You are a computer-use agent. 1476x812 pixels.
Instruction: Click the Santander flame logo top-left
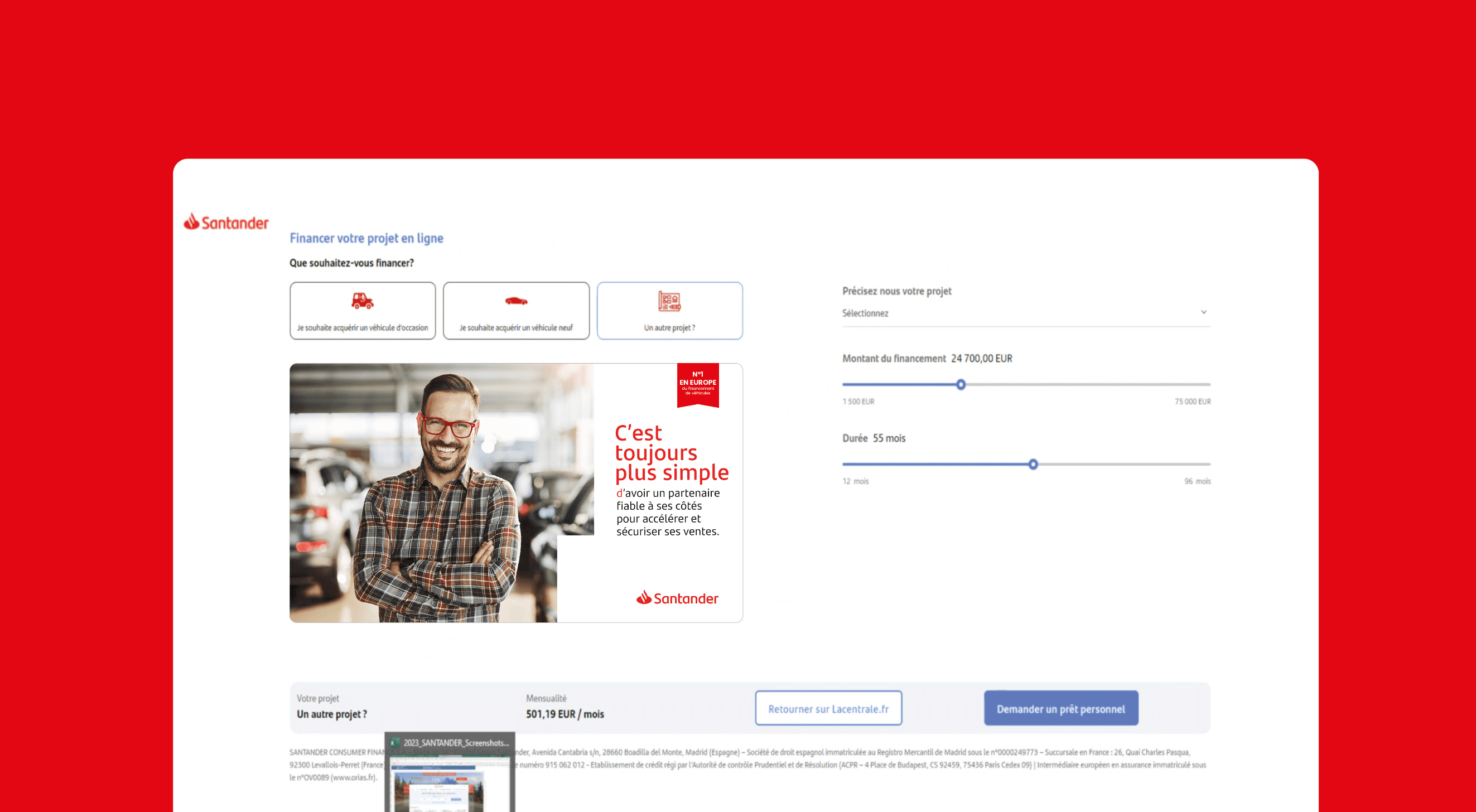pyautogui.click(x=191, y=221)
